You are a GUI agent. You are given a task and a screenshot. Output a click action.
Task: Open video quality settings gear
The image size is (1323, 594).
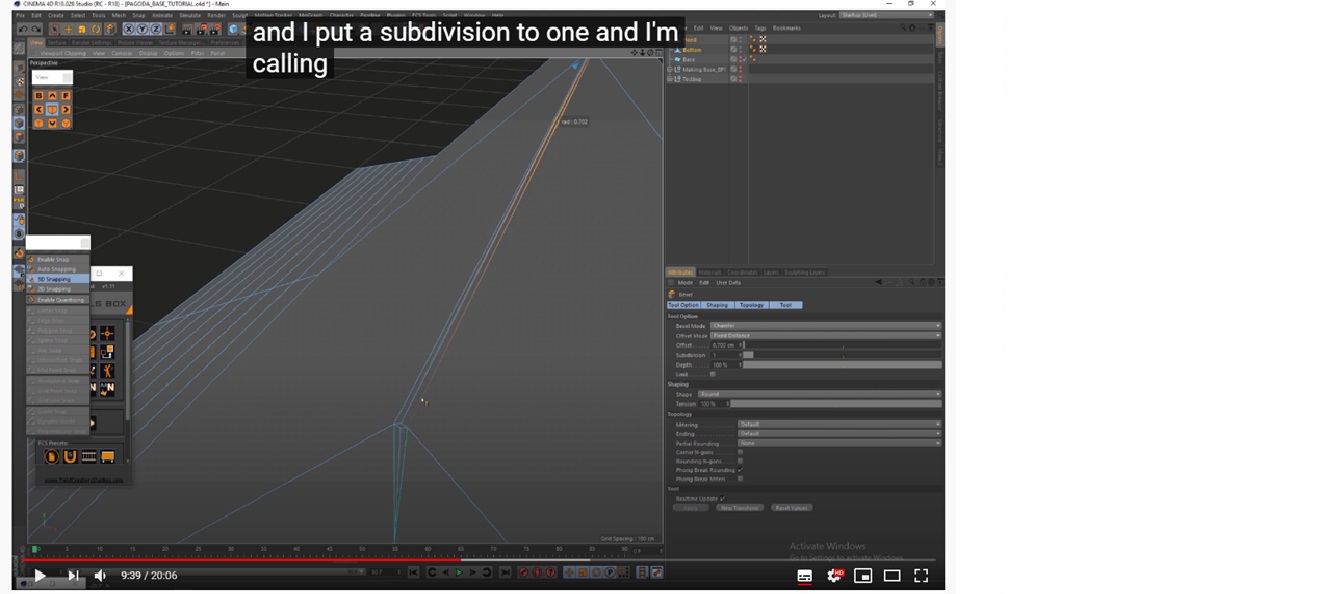click(834, 576)
